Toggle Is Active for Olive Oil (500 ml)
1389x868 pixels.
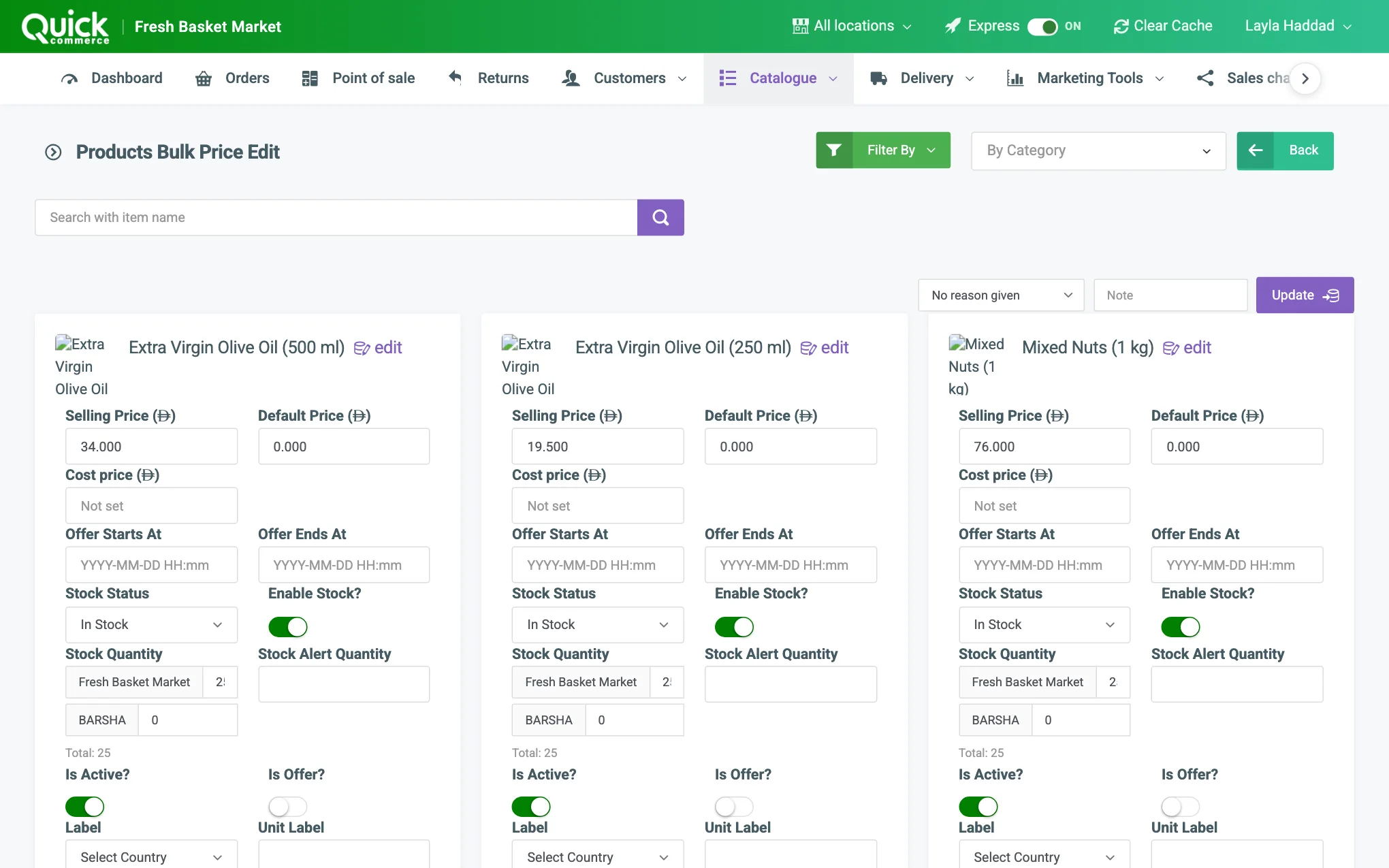84,807
